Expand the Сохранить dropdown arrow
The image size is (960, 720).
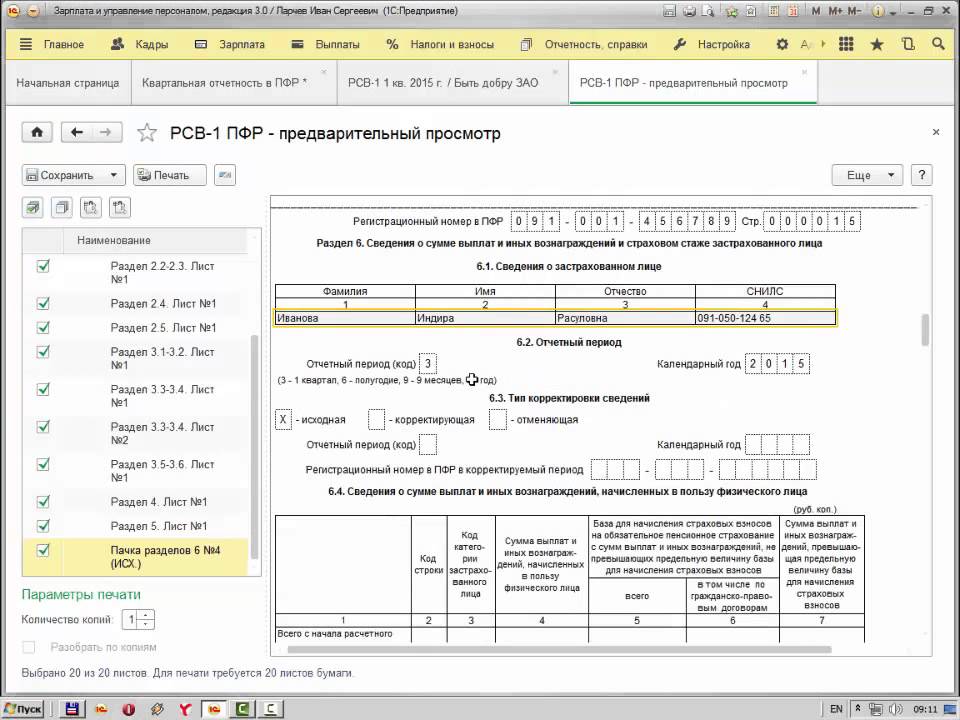pos(114,175)
